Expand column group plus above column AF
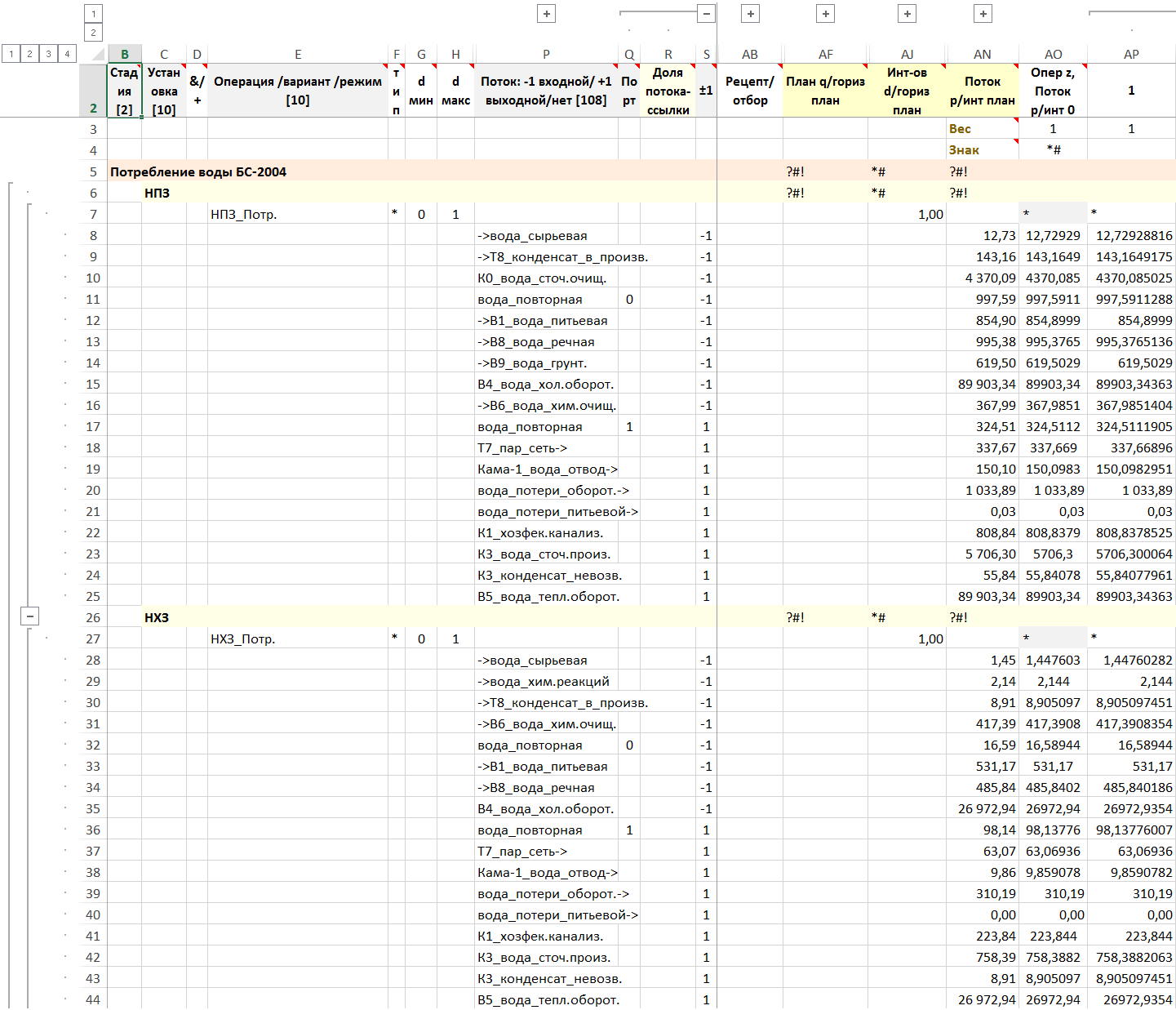Screen dimensions: 1176x1010 pyautogui.click(x=826, y=13)
